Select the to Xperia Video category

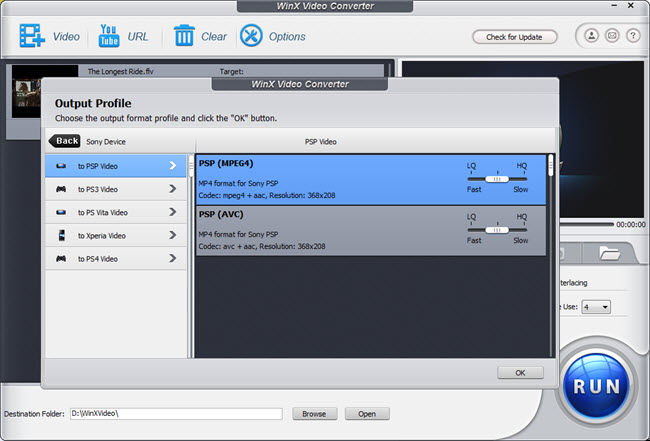(x=116, y=236)
